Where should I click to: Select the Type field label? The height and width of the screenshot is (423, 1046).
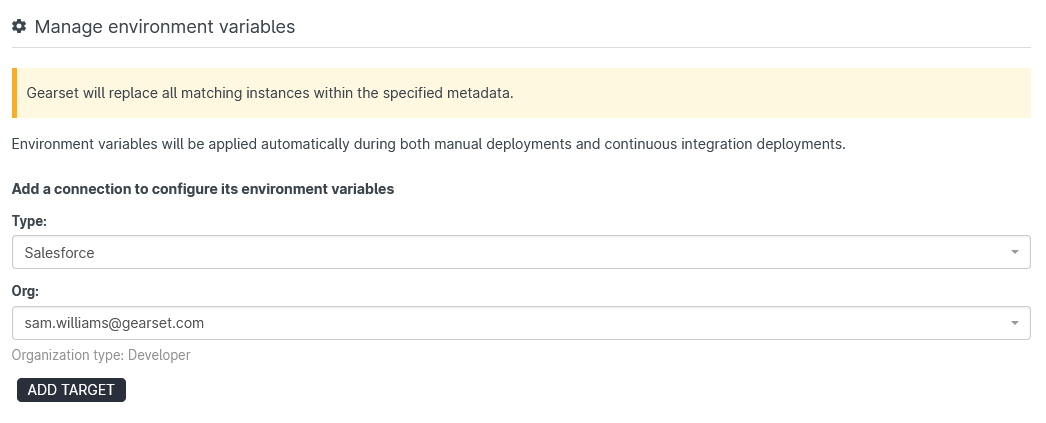30,220
